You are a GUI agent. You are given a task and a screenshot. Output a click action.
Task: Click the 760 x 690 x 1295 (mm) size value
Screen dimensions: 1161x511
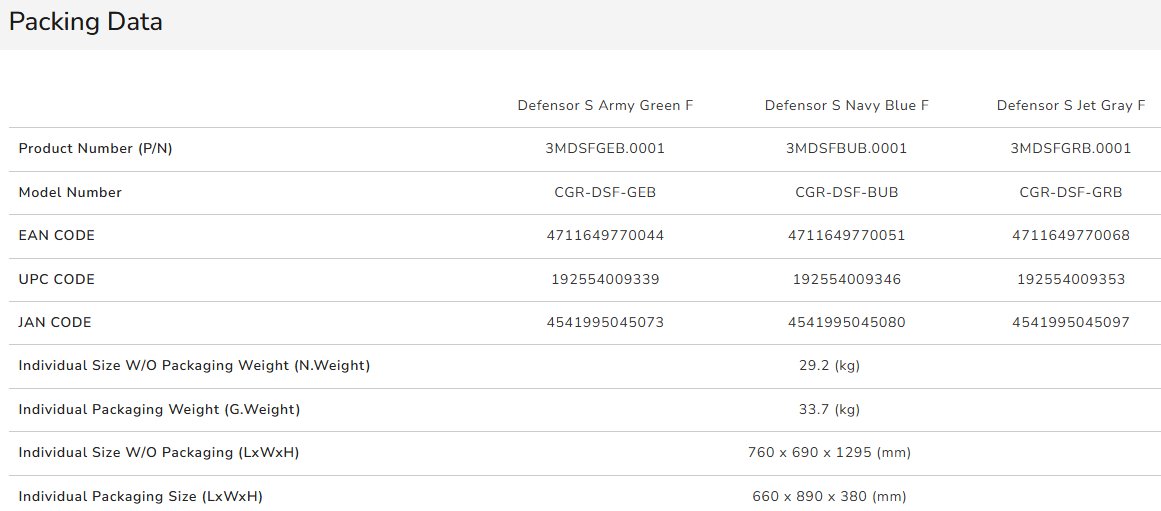(x=829, y=452)
